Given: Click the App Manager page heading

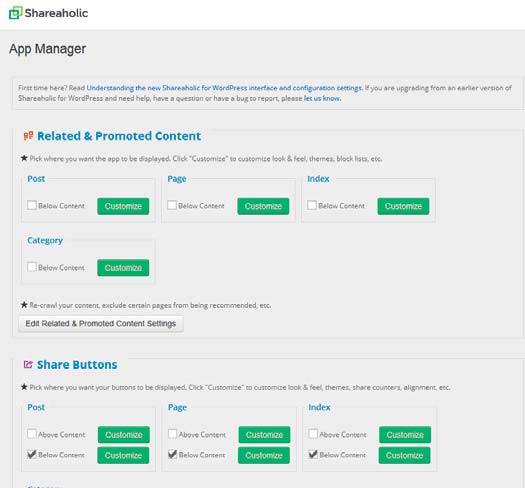Looking at the screenshot, I should pyautogui.click(x=48, y=49).
